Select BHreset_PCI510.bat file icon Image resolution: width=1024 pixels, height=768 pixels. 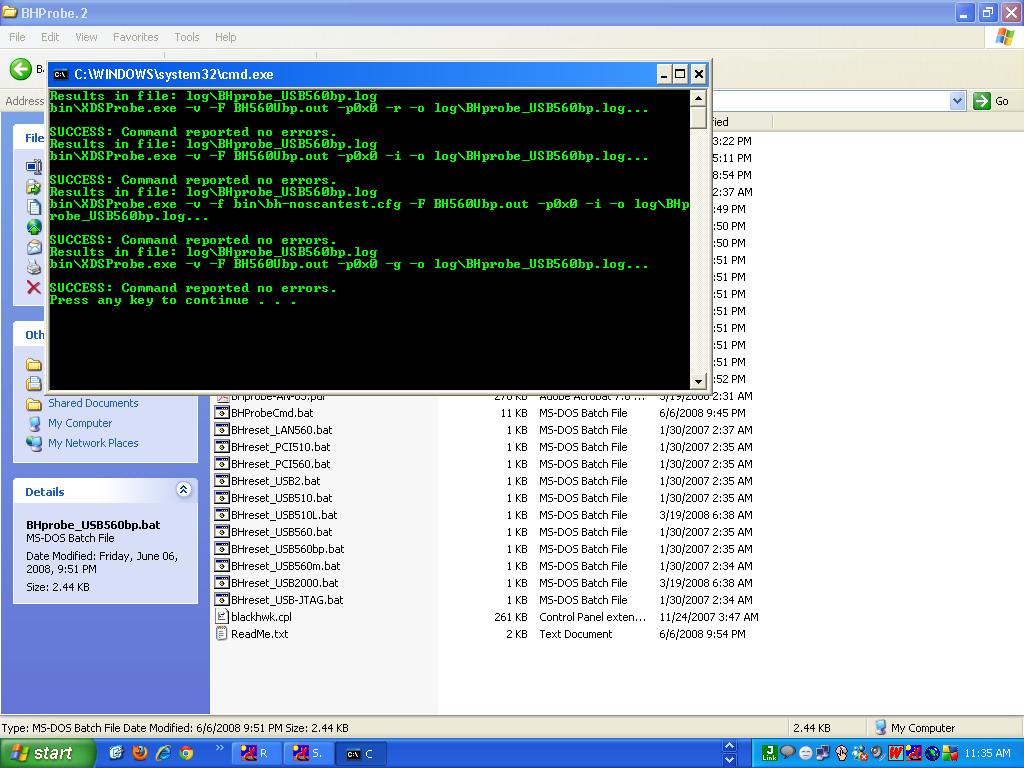click(x=222, y=447)
